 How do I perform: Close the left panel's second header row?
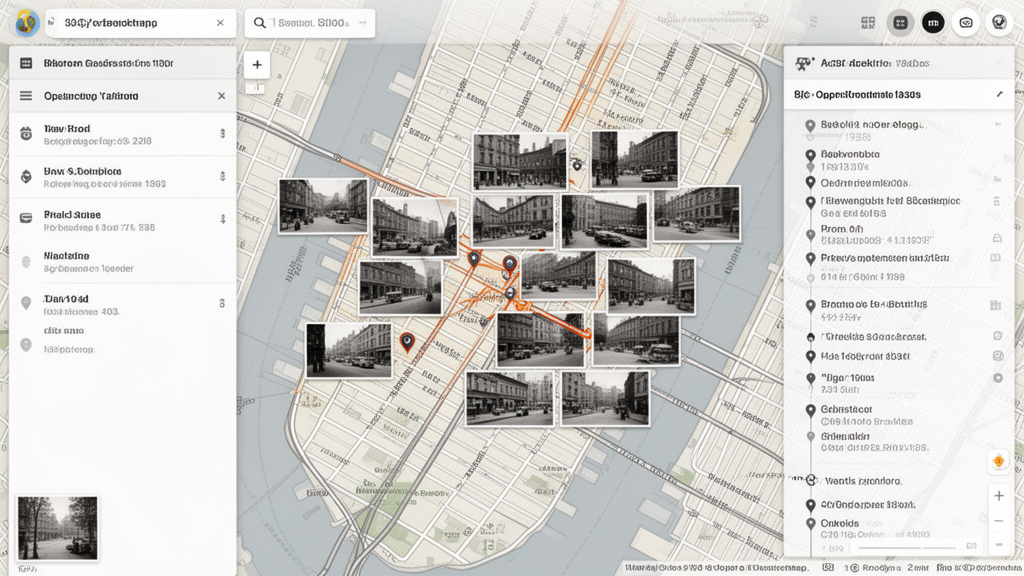[221, 96]
